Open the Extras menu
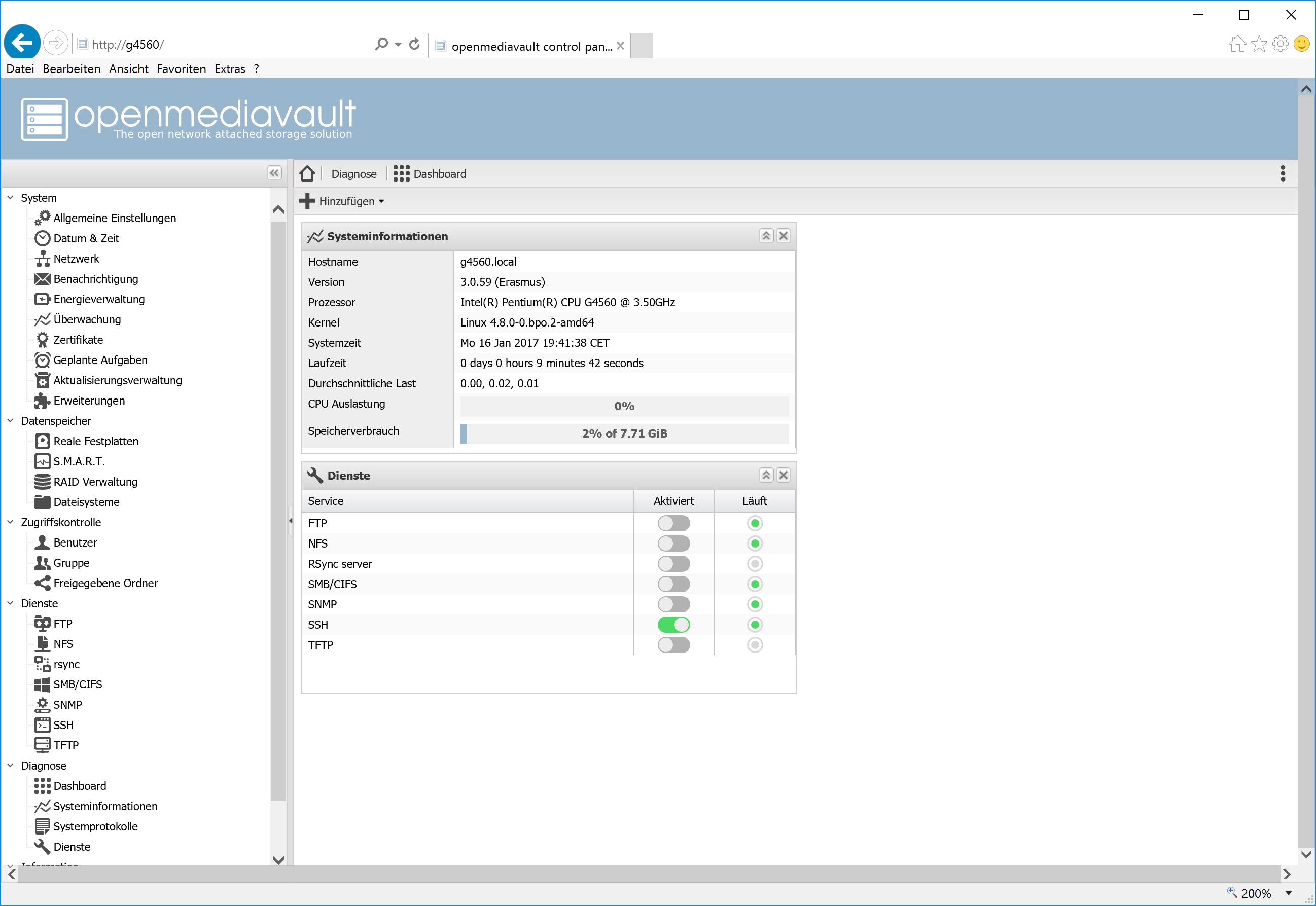Viewport: 1316px width, 906px height. (230, 69)
